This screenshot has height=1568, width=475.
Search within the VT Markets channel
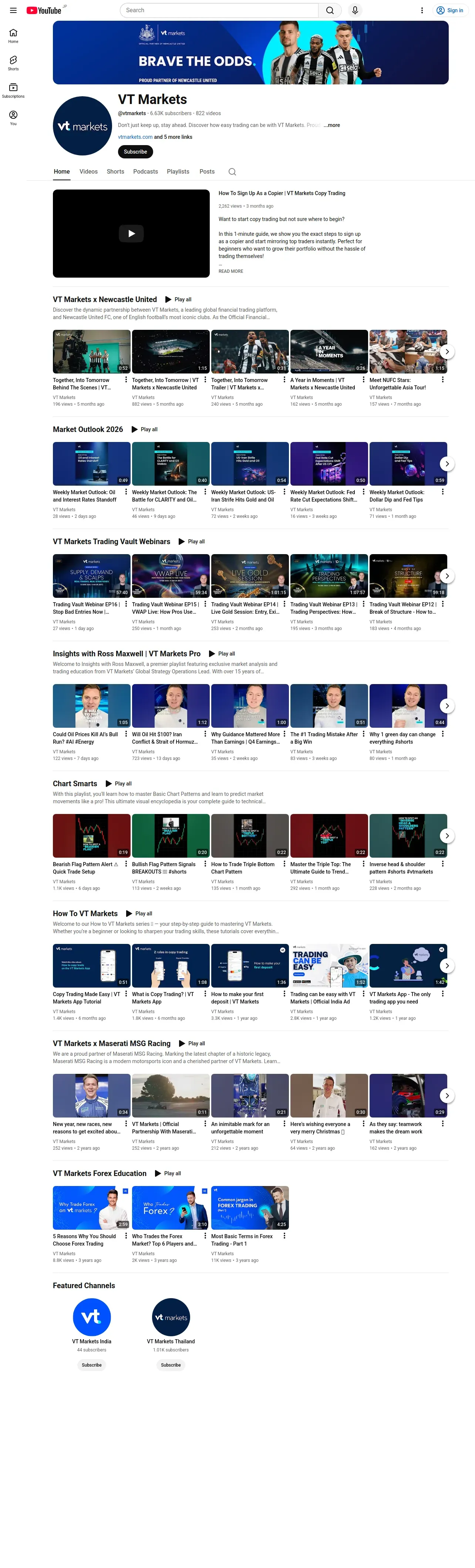232,172
